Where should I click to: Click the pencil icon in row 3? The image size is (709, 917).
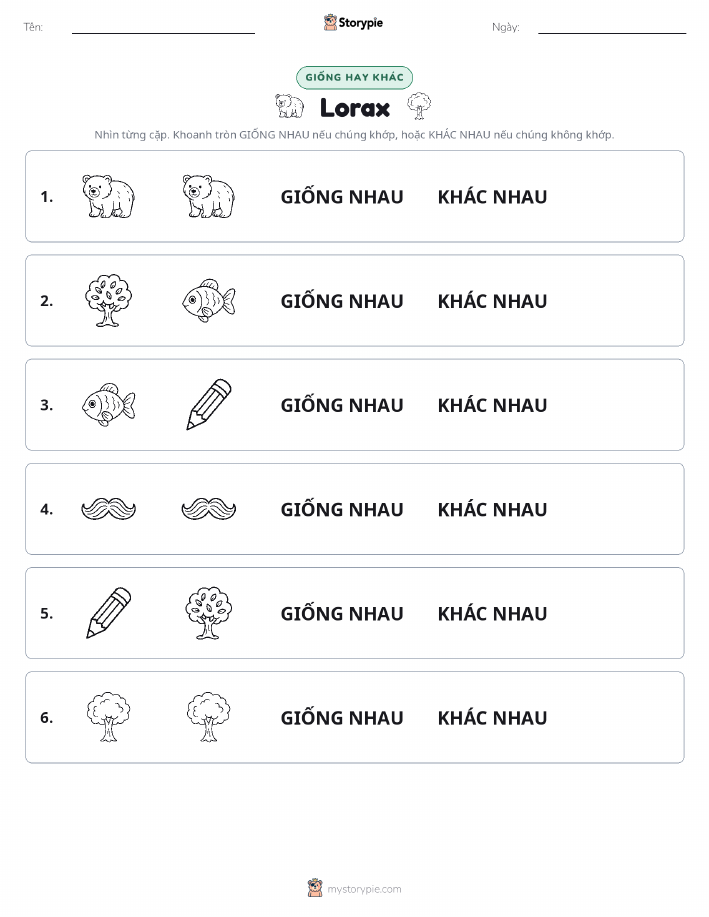coord(209,405)
